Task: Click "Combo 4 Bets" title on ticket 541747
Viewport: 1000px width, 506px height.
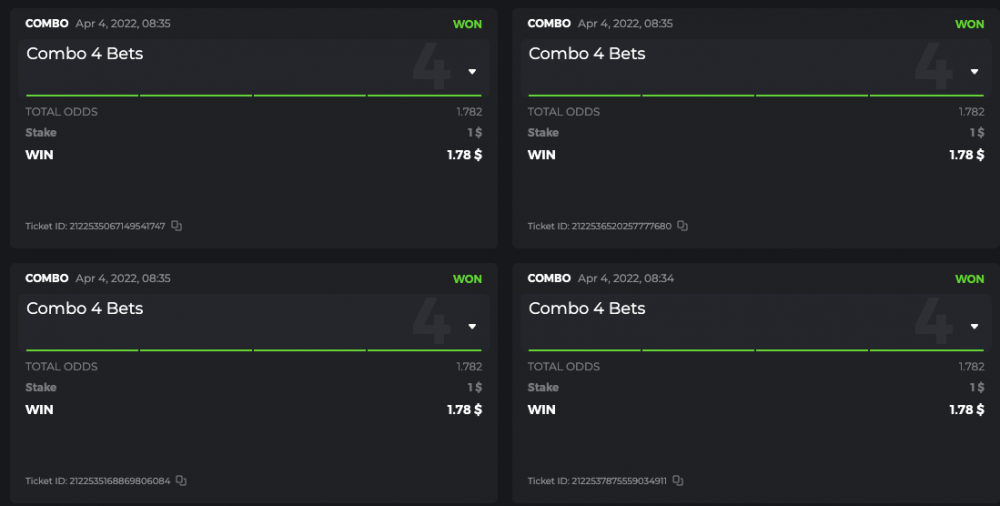Action: [85, 54]
